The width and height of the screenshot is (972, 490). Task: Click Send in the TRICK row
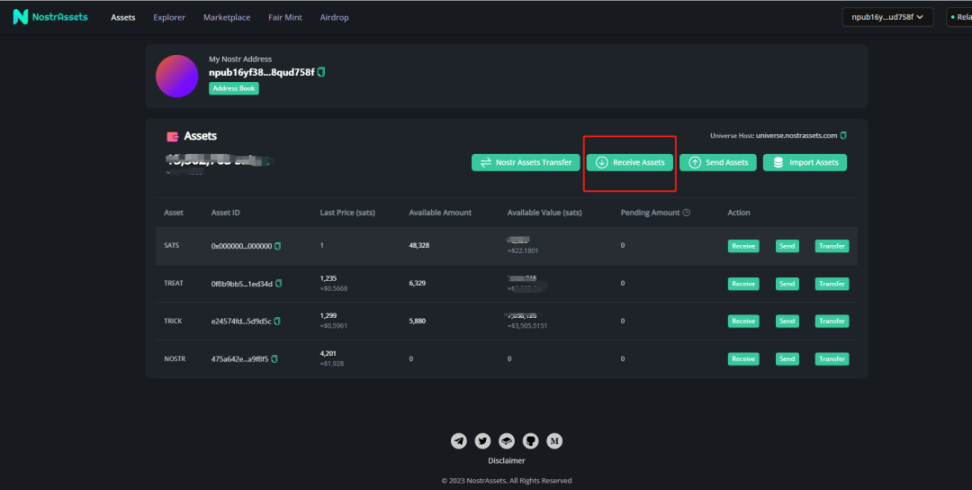[787, 321]
